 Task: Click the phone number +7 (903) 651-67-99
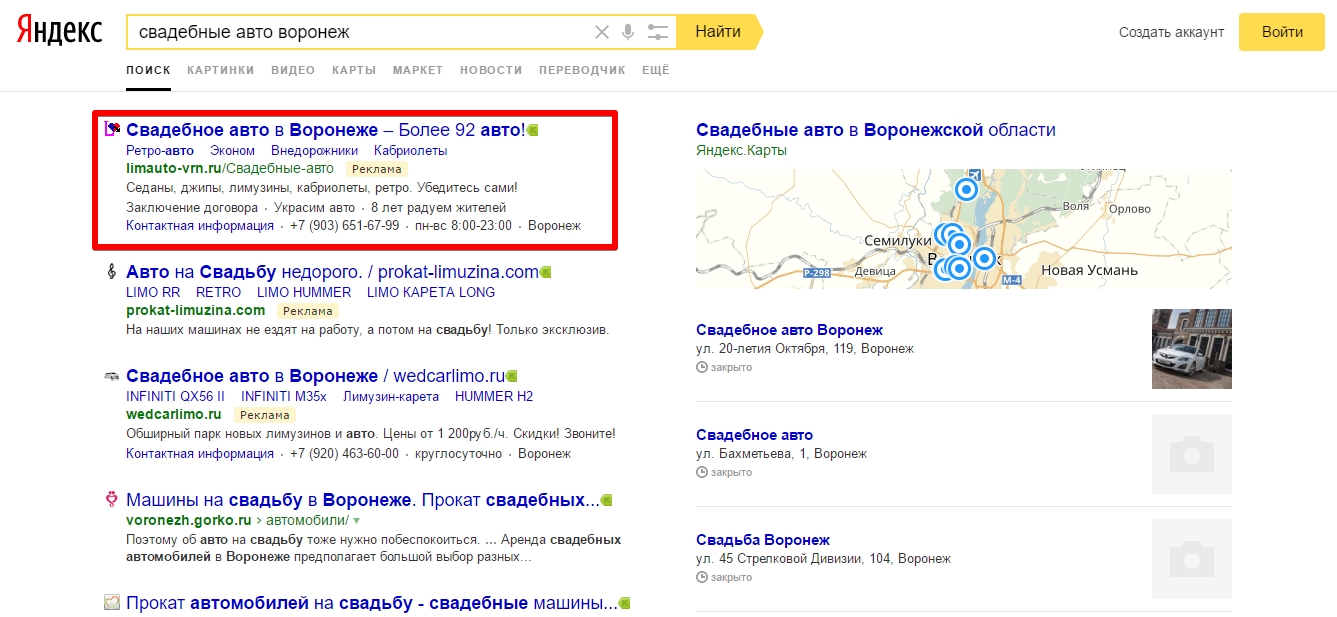tap(345, 226)
